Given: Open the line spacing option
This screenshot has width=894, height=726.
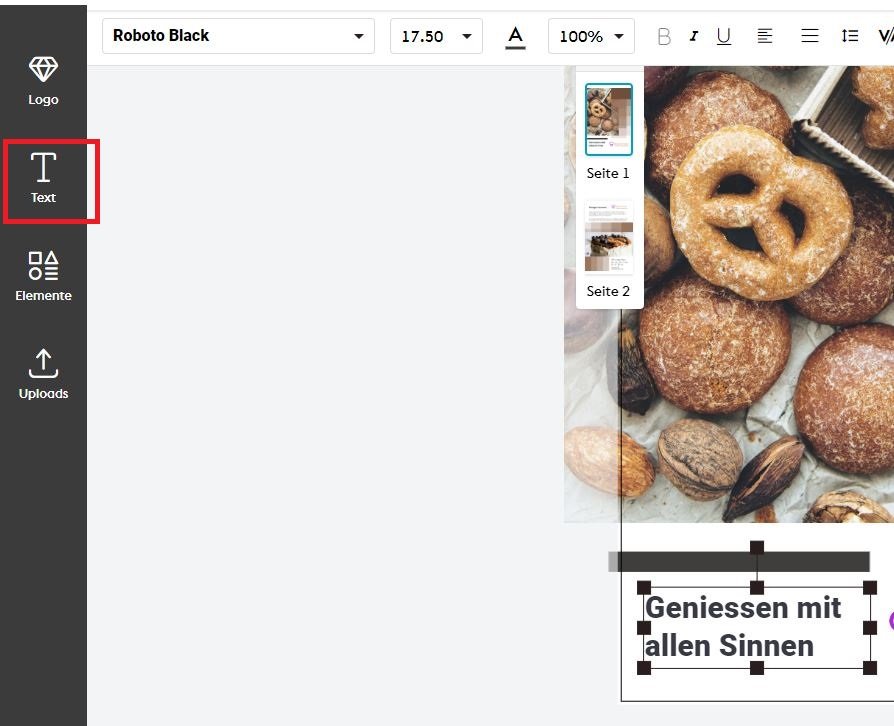Looking at the screenshot, I should pos(849,36).
